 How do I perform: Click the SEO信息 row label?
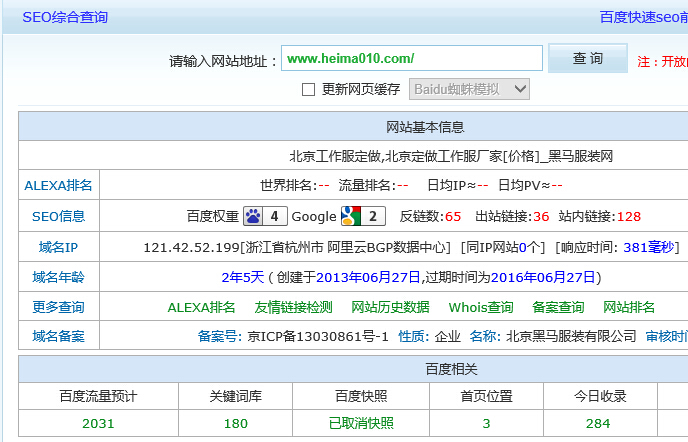tap(58, 216)
